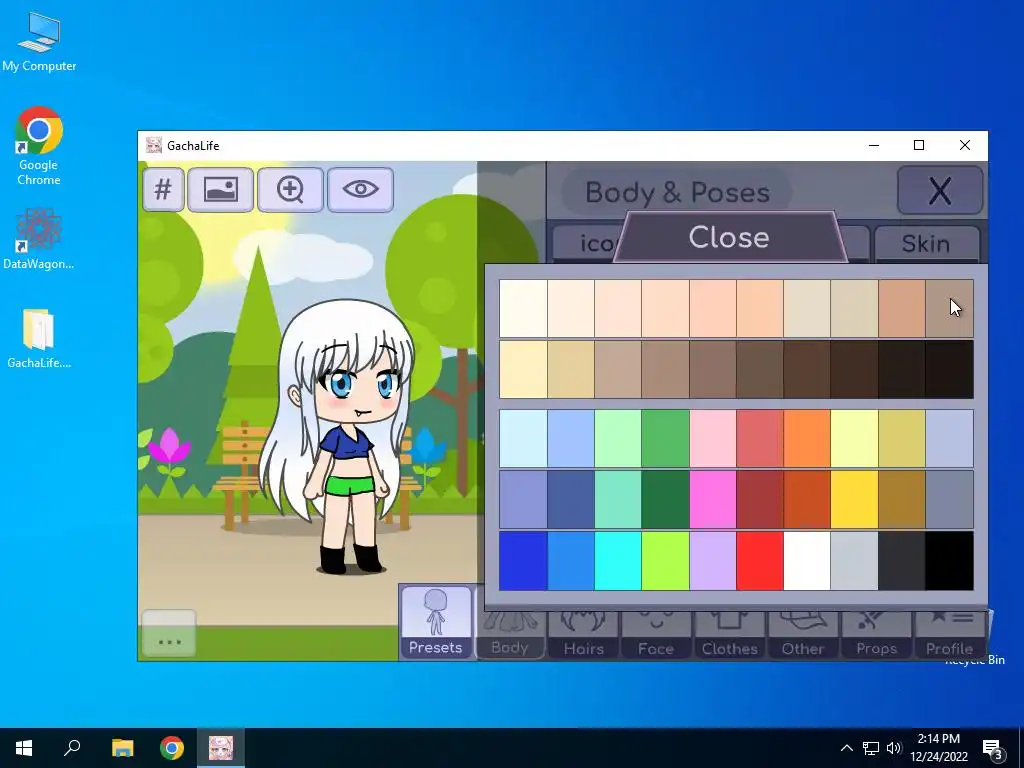Open Google Chrome desktop shortcut
This screenshot has height=768, width=1024.
coord(39,146)
